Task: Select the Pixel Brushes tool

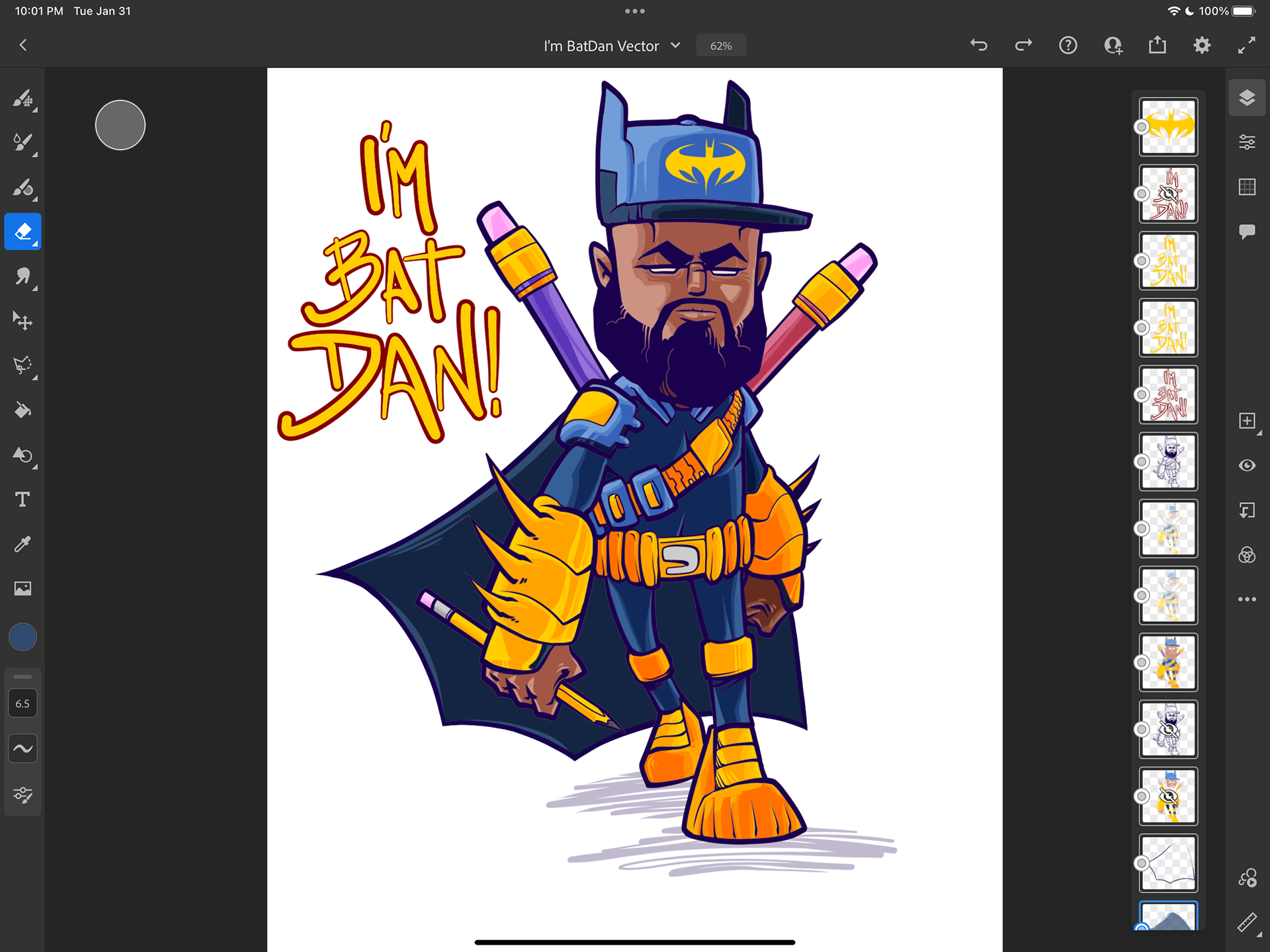Action: [x=23, y=98]
